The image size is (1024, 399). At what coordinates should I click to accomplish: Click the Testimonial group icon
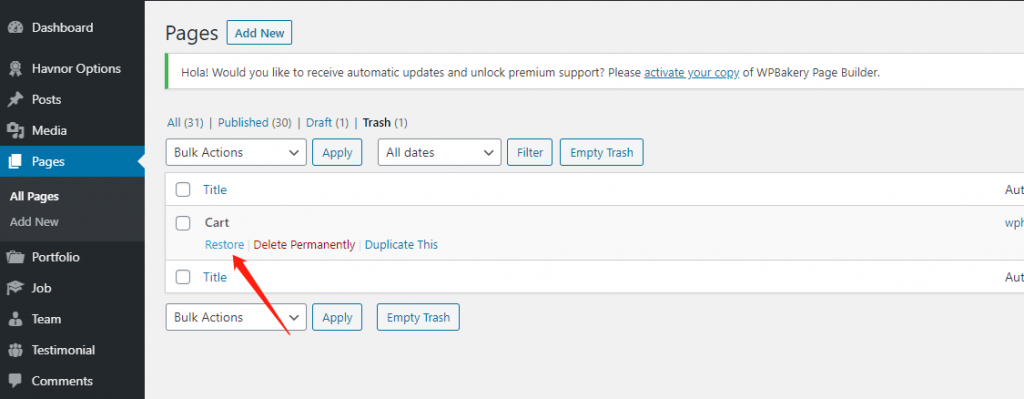[16, 350]
